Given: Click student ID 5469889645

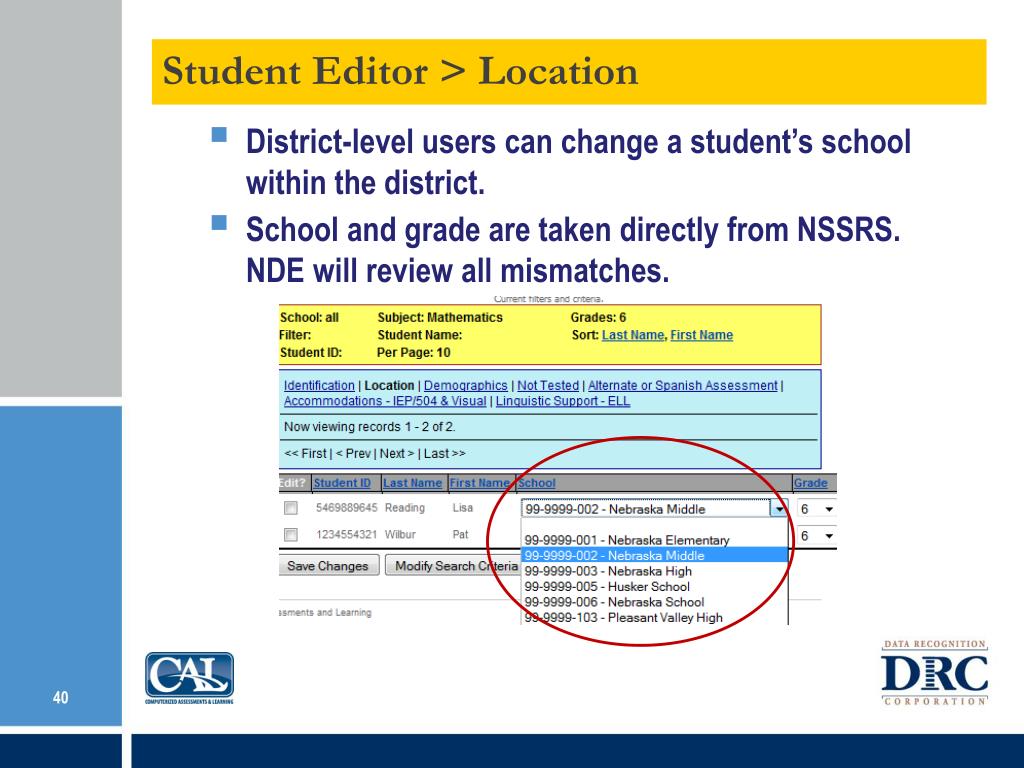Looking at the screenshot, I should [347, 507].
